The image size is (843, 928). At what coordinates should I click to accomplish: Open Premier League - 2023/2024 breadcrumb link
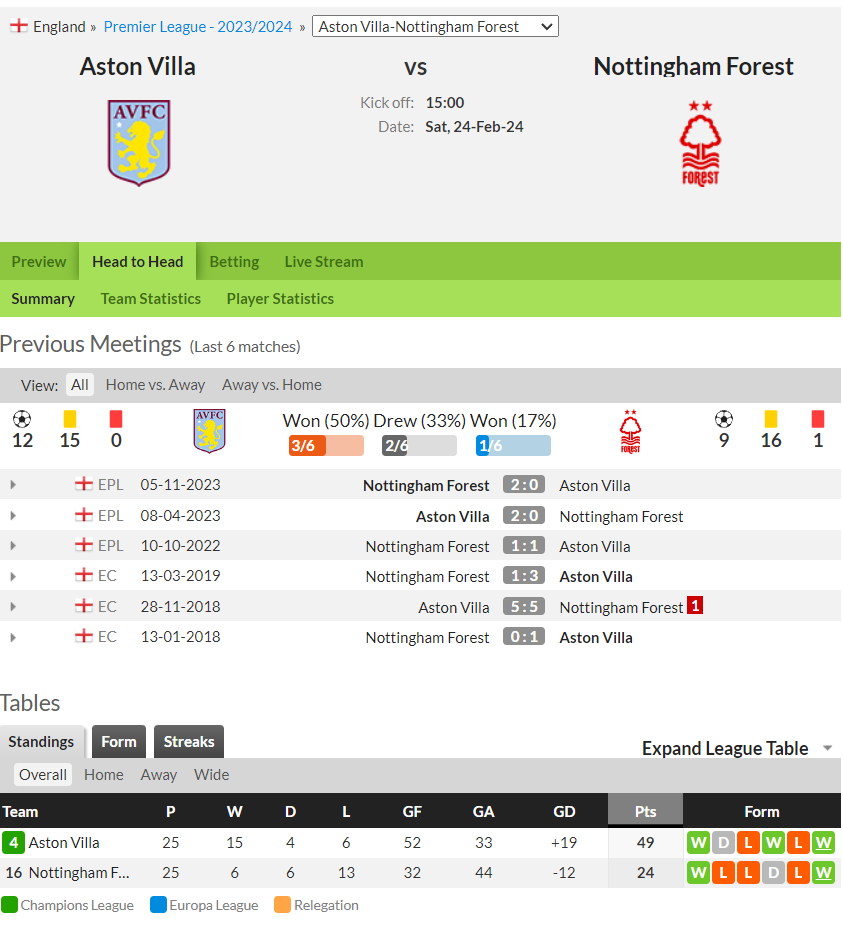[198, 27]
